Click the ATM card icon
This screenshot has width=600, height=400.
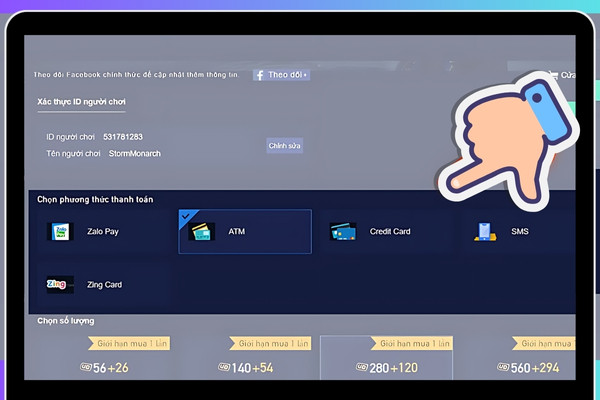201,232
